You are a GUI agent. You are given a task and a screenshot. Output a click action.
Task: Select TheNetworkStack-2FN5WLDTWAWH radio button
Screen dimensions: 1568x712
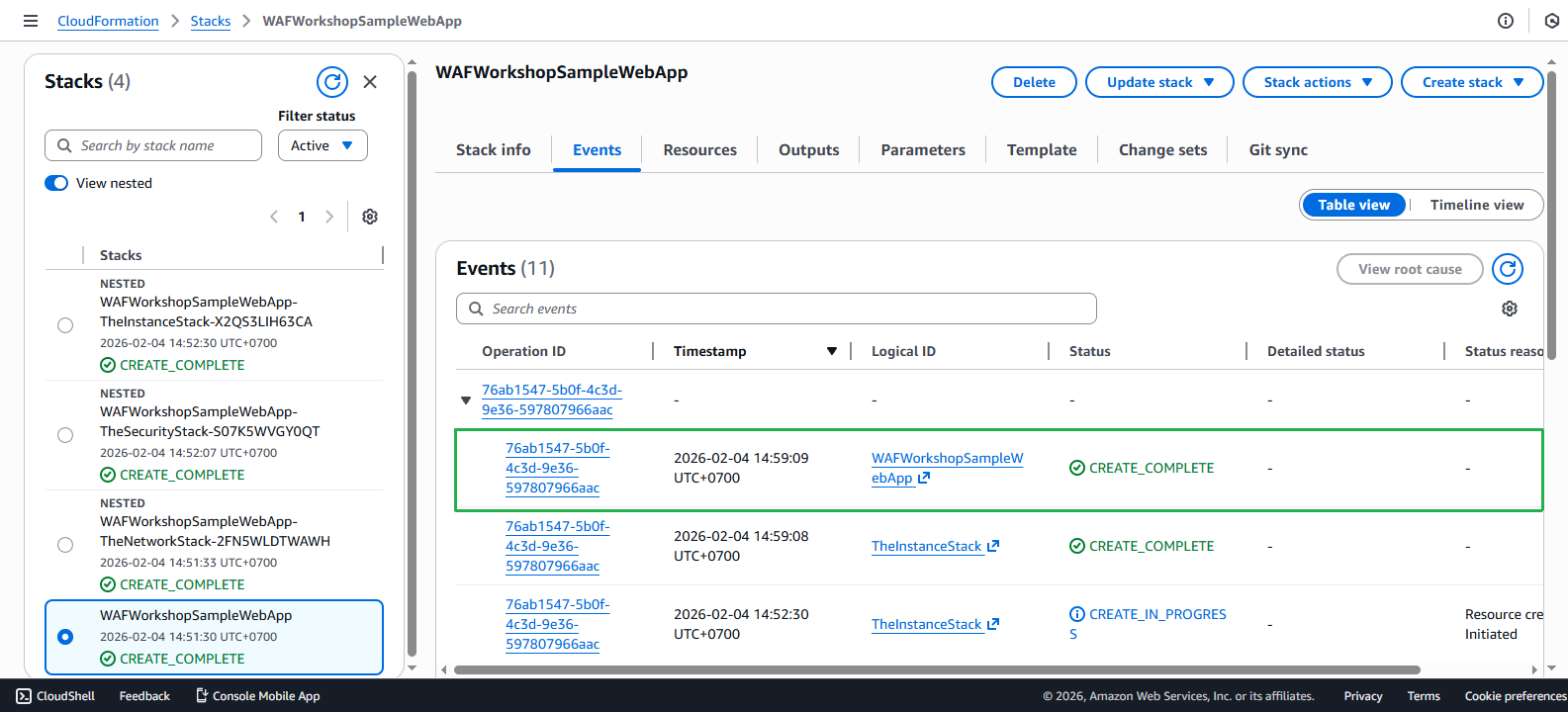point(65,545)
